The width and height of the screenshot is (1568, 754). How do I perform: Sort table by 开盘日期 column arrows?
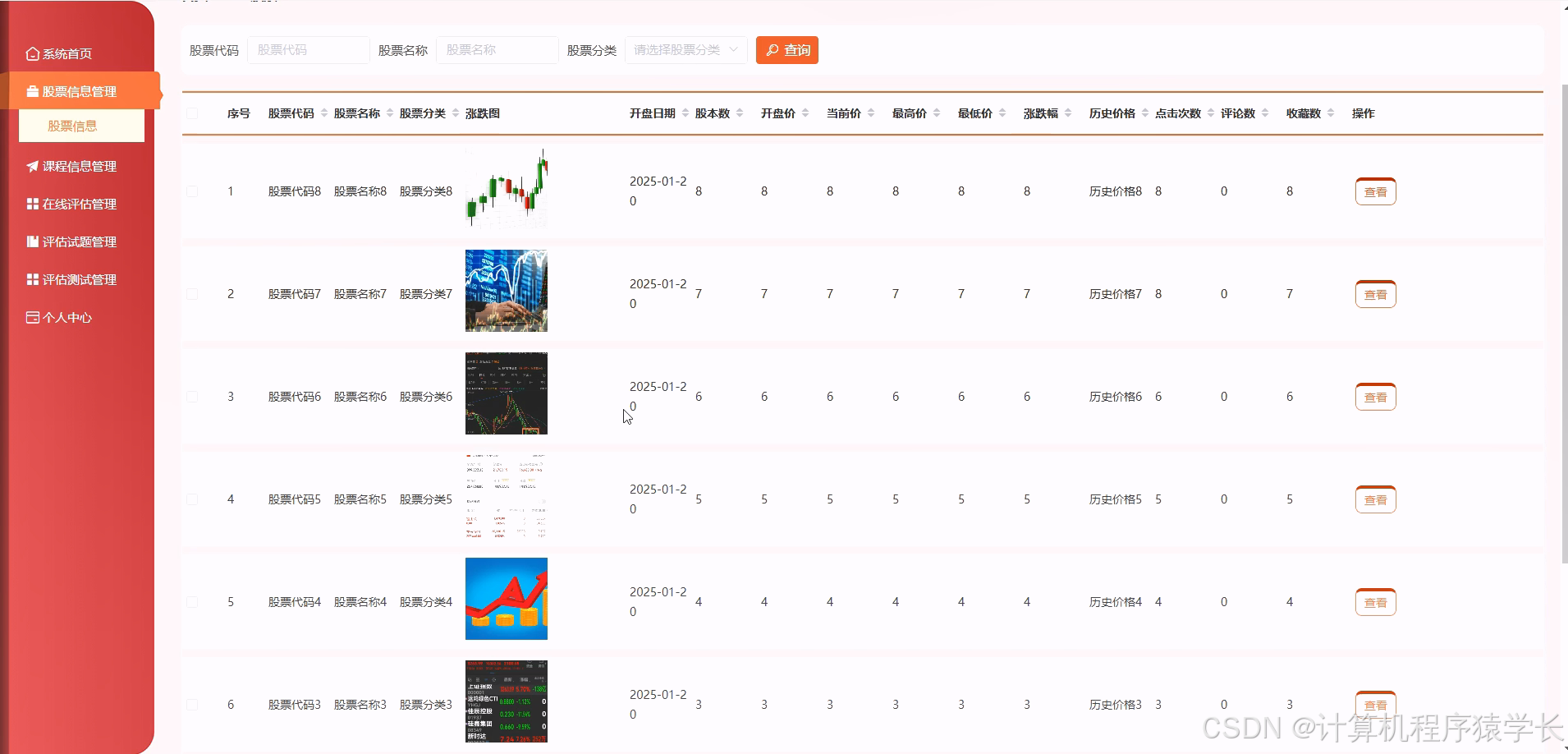[685, 113]
